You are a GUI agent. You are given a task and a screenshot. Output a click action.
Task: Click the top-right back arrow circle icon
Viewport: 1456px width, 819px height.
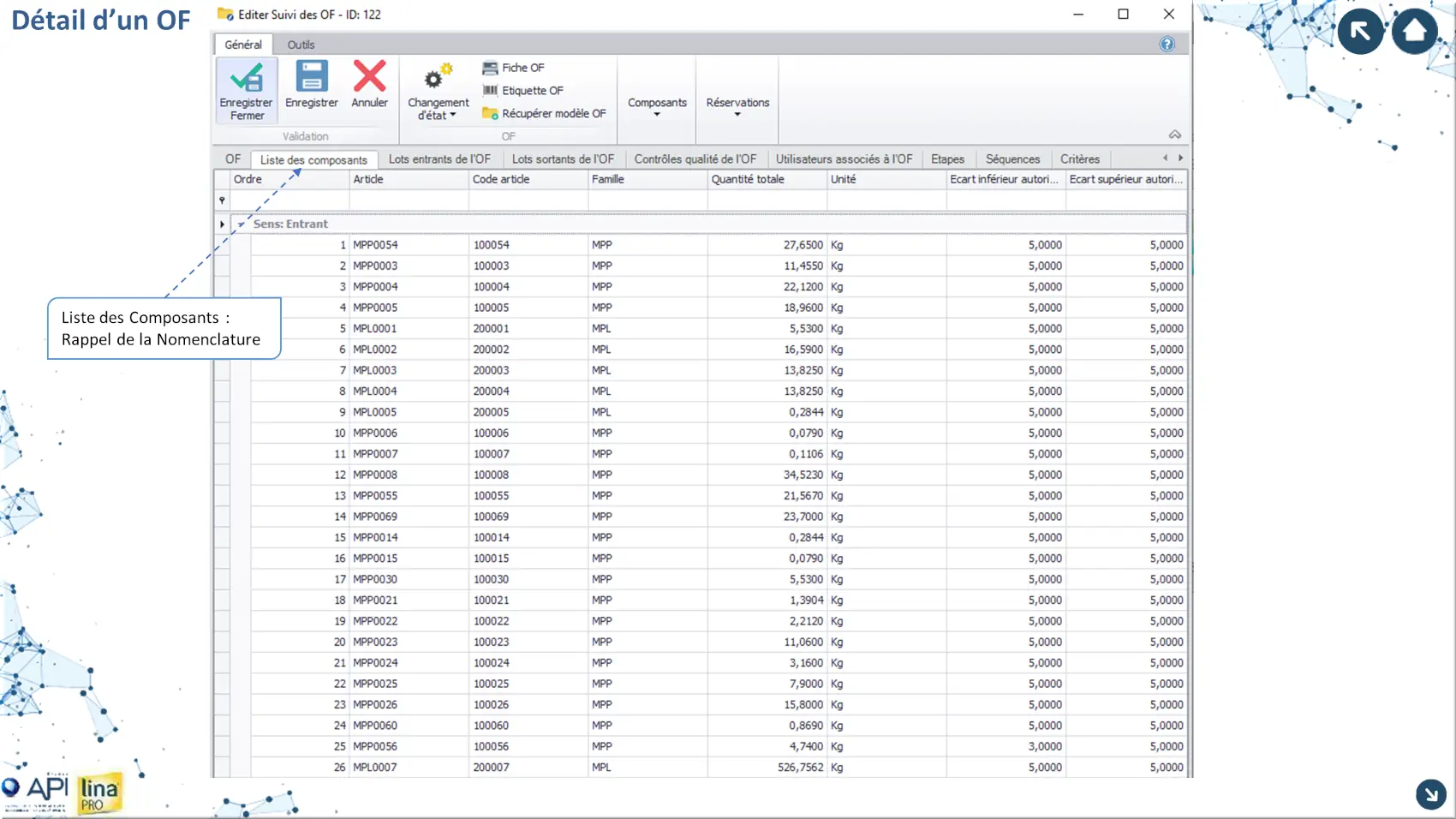1359,32
